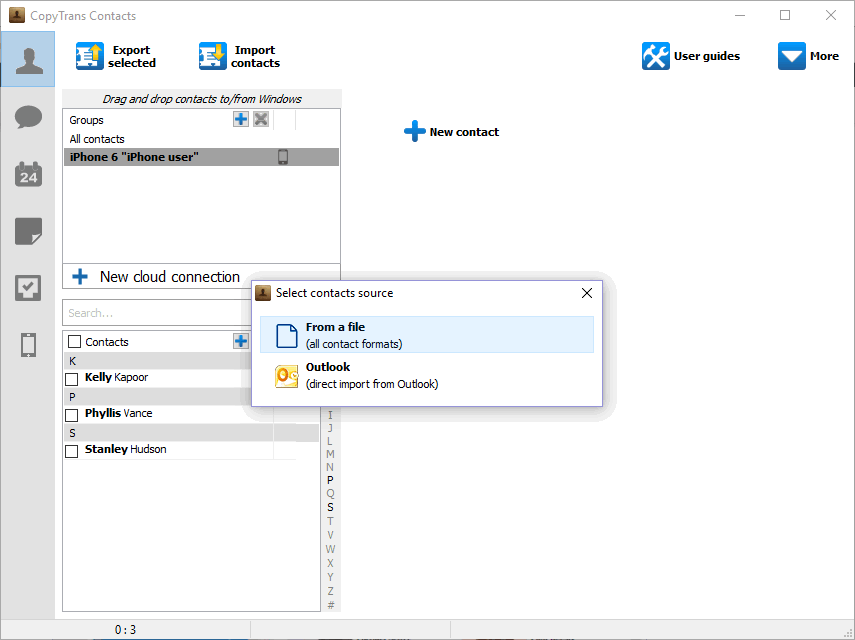
Task: Open the Calendar section in sidebar
Action: click(28, 174)
